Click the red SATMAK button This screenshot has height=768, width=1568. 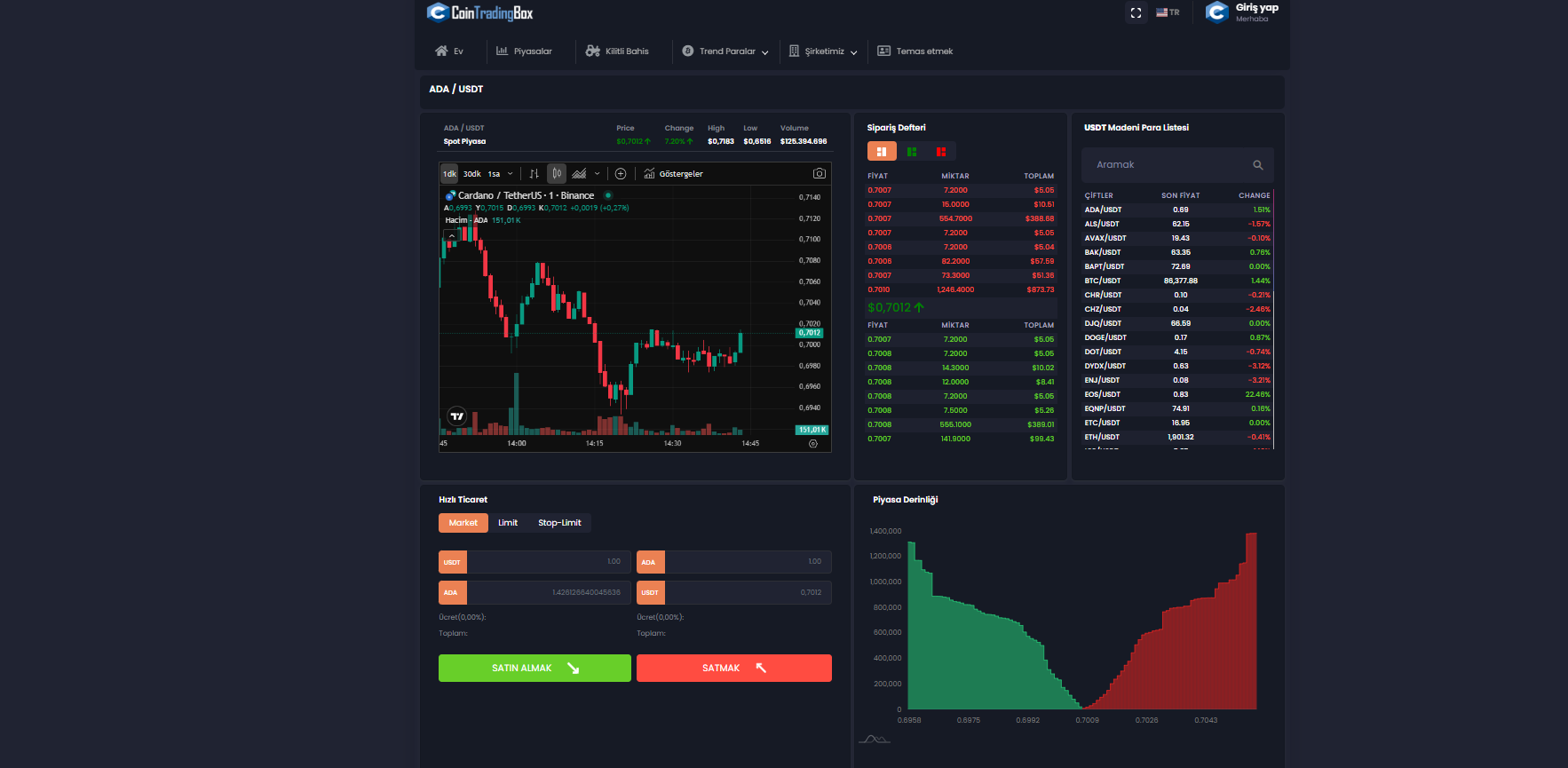point(734,669)
